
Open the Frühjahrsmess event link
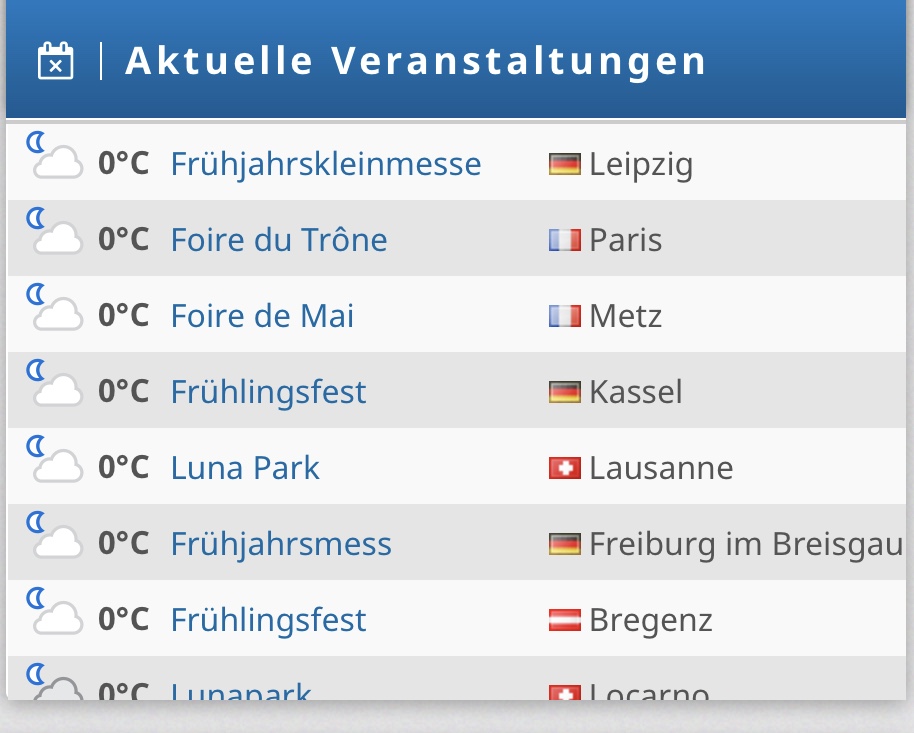281,544
